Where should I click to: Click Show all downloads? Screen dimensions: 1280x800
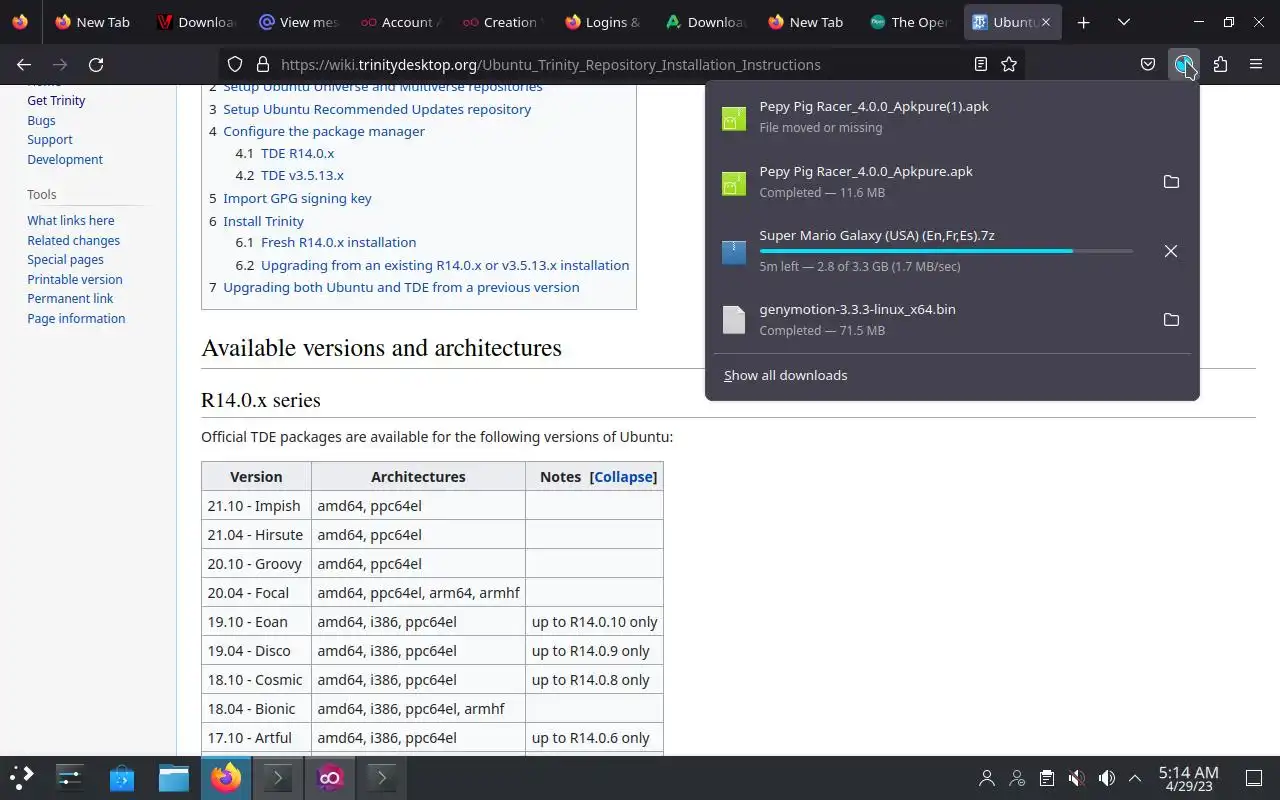(x=785, y=375)
